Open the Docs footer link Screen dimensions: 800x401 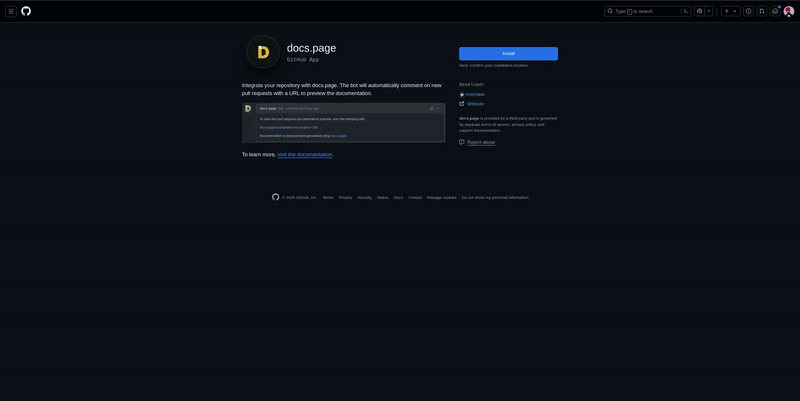[398, 197]
